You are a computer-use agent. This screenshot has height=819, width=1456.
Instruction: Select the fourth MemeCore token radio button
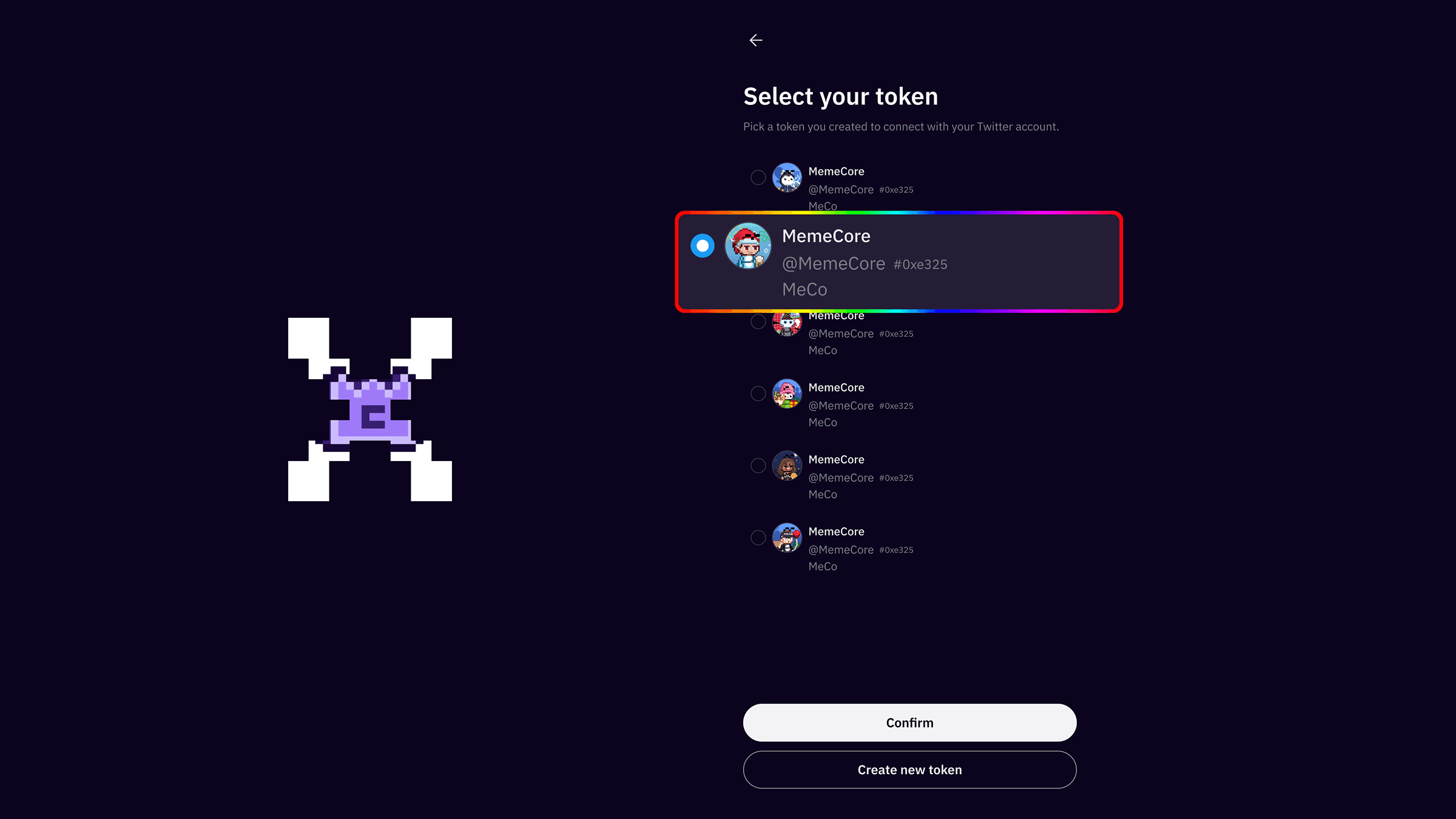758,394
